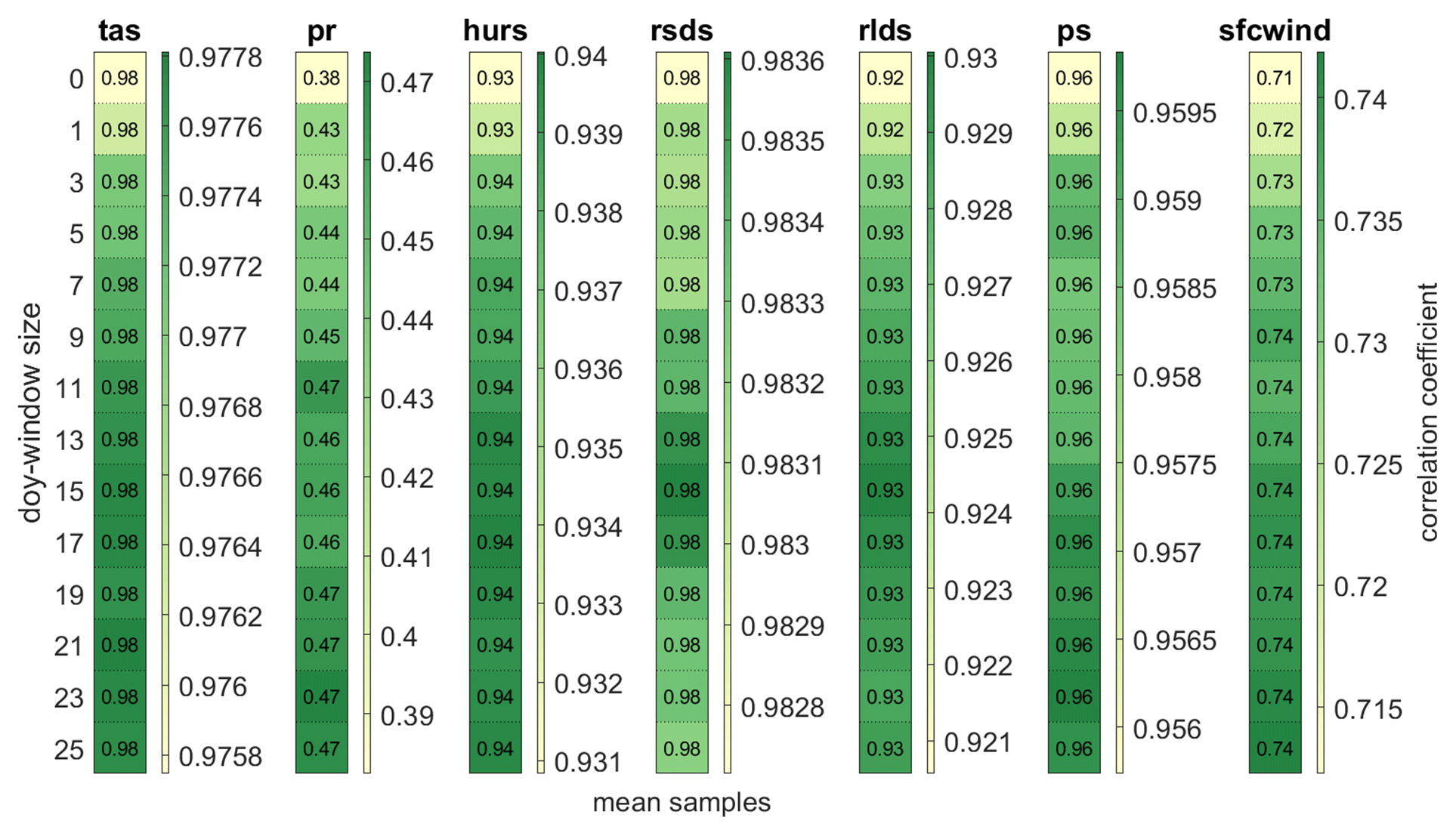This screenshot has width=1456, height=836.
Task: Click the sfcwind cell showing 0.71
Action: [x=1275, y=78]
